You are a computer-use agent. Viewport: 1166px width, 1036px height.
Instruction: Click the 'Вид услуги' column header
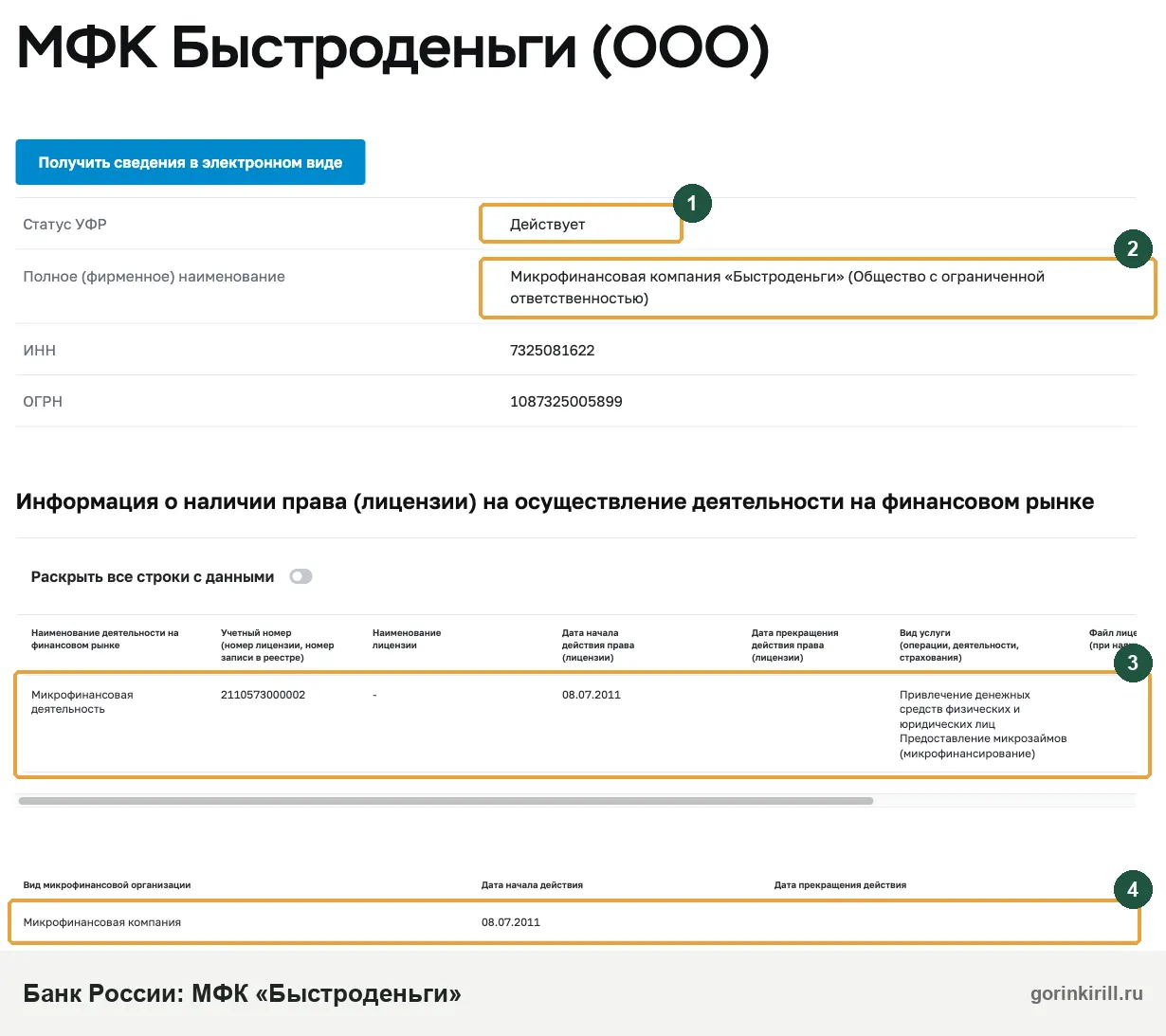pyautogui.click(x=959, y=645)
